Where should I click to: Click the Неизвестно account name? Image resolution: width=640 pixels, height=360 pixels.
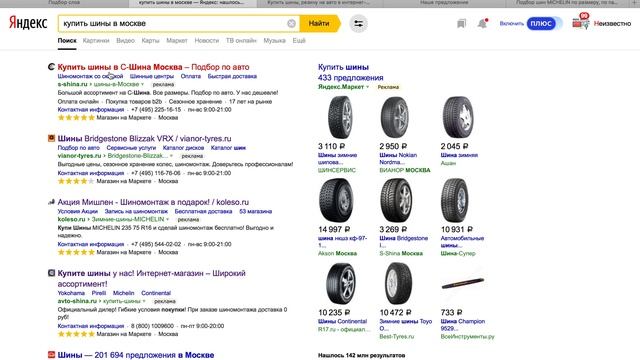(612, 24)
